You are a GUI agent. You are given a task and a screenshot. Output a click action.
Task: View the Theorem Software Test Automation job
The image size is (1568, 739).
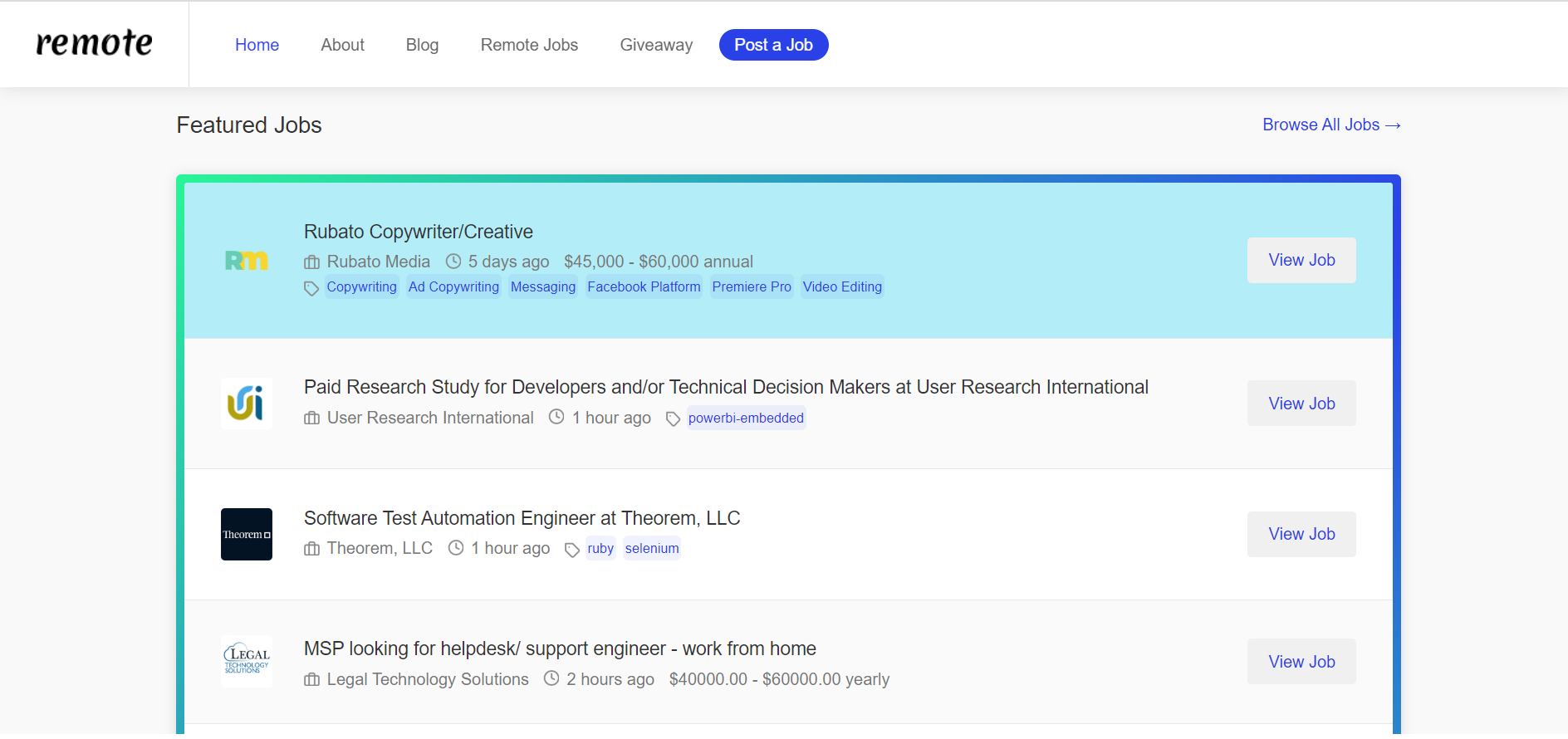1301,534
